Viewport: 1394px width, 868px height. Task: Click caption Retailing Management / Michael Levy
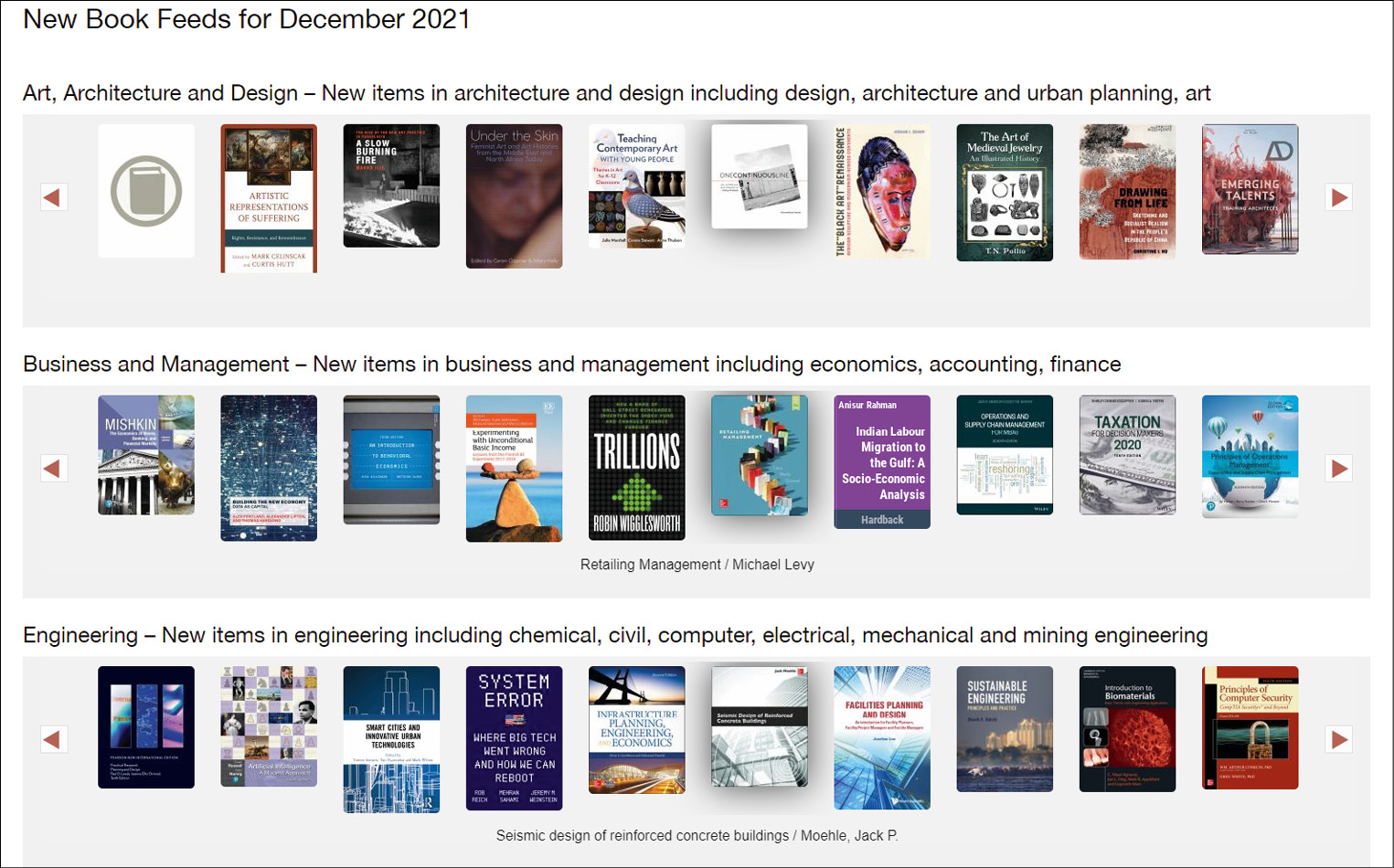(697, 565)
